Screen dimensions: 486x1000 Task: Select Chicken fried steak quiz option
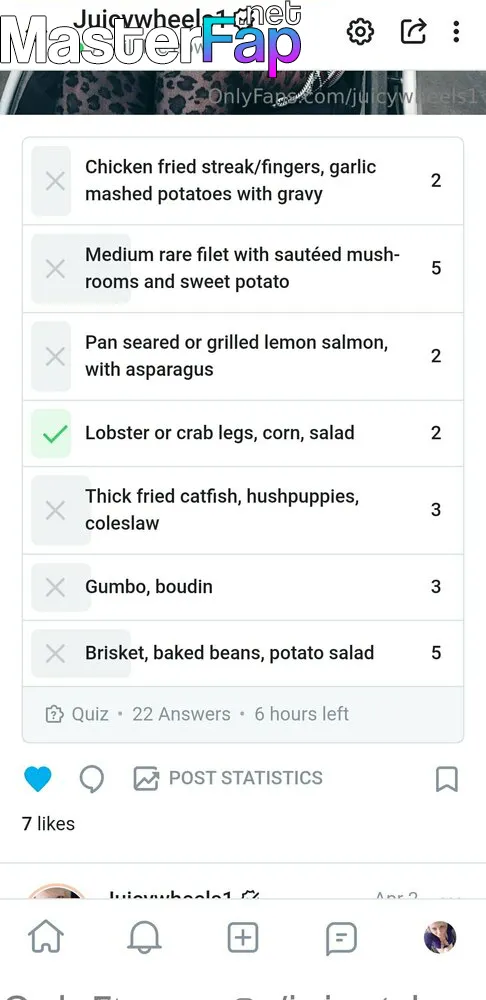point(243,181)
